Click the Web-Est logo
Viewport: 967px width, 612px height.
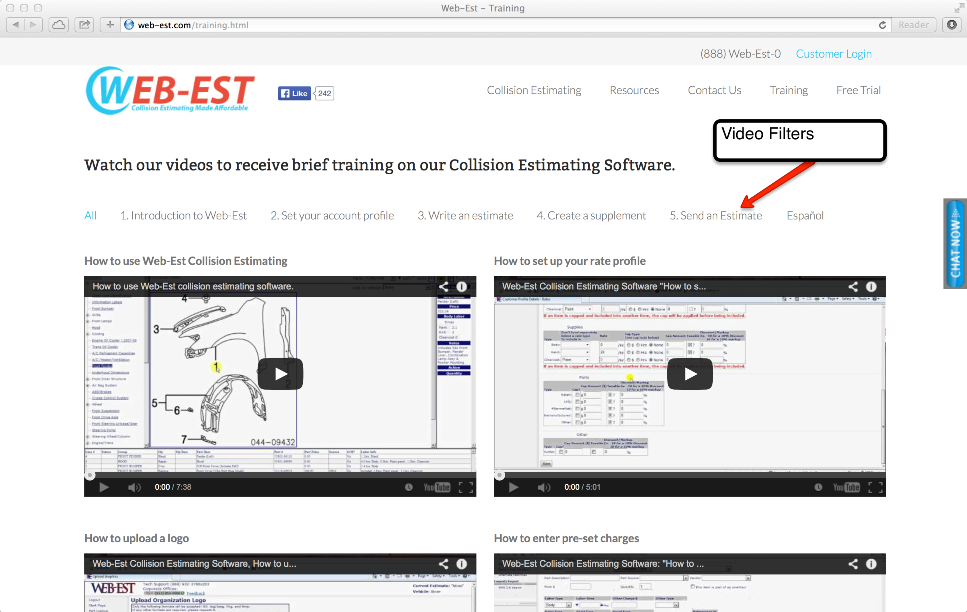[x=170, y=90]
